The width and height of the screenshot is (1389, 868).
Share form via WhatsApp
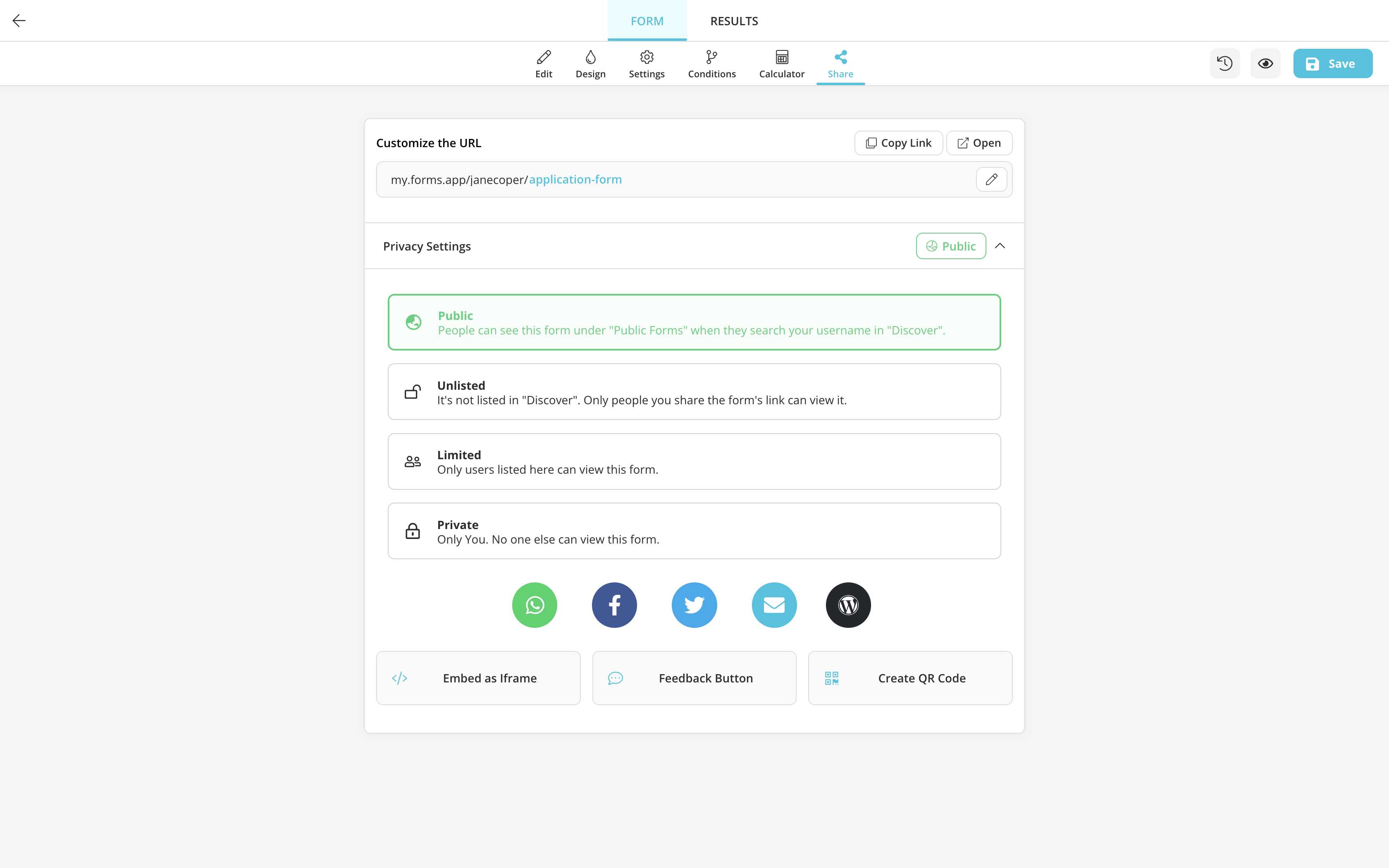(535, 605)
